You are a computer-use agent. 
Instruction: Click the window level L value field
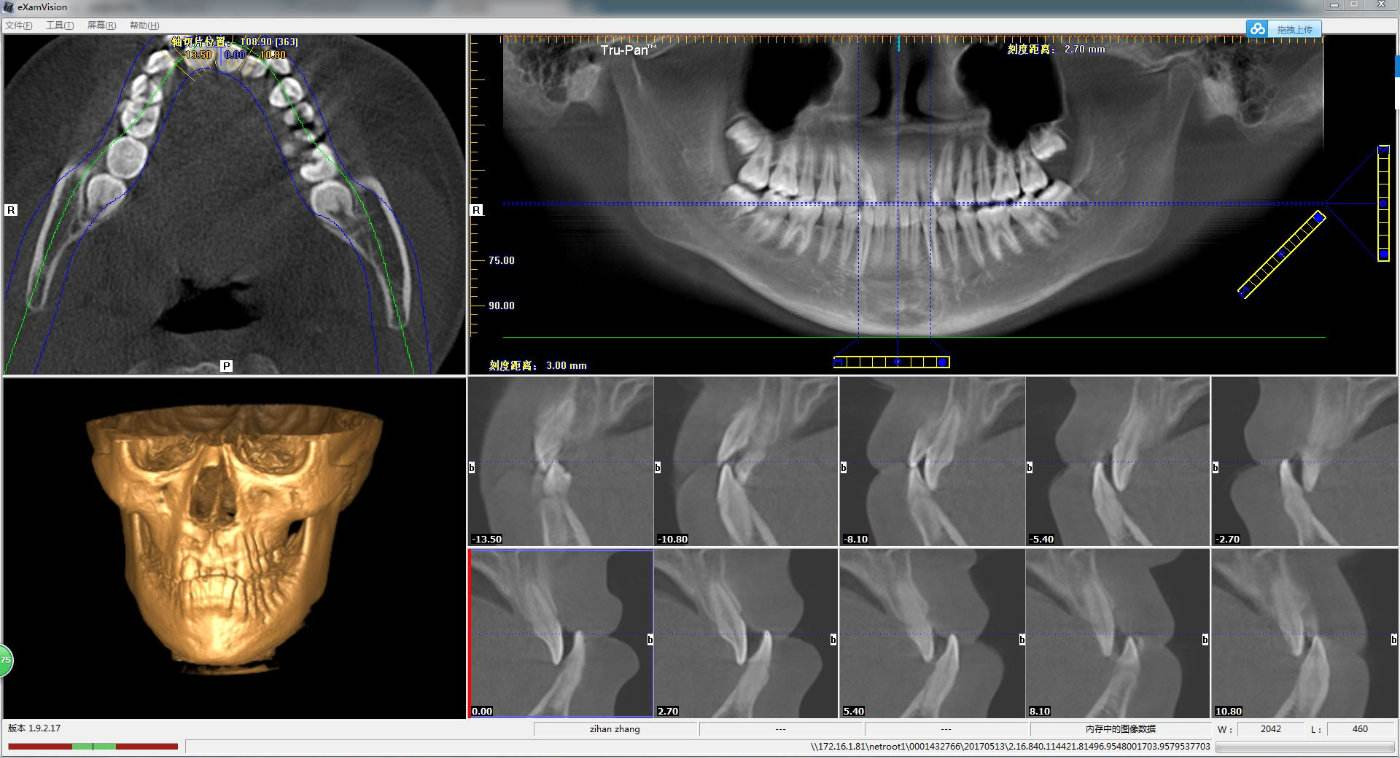(x=1359, y=729)
